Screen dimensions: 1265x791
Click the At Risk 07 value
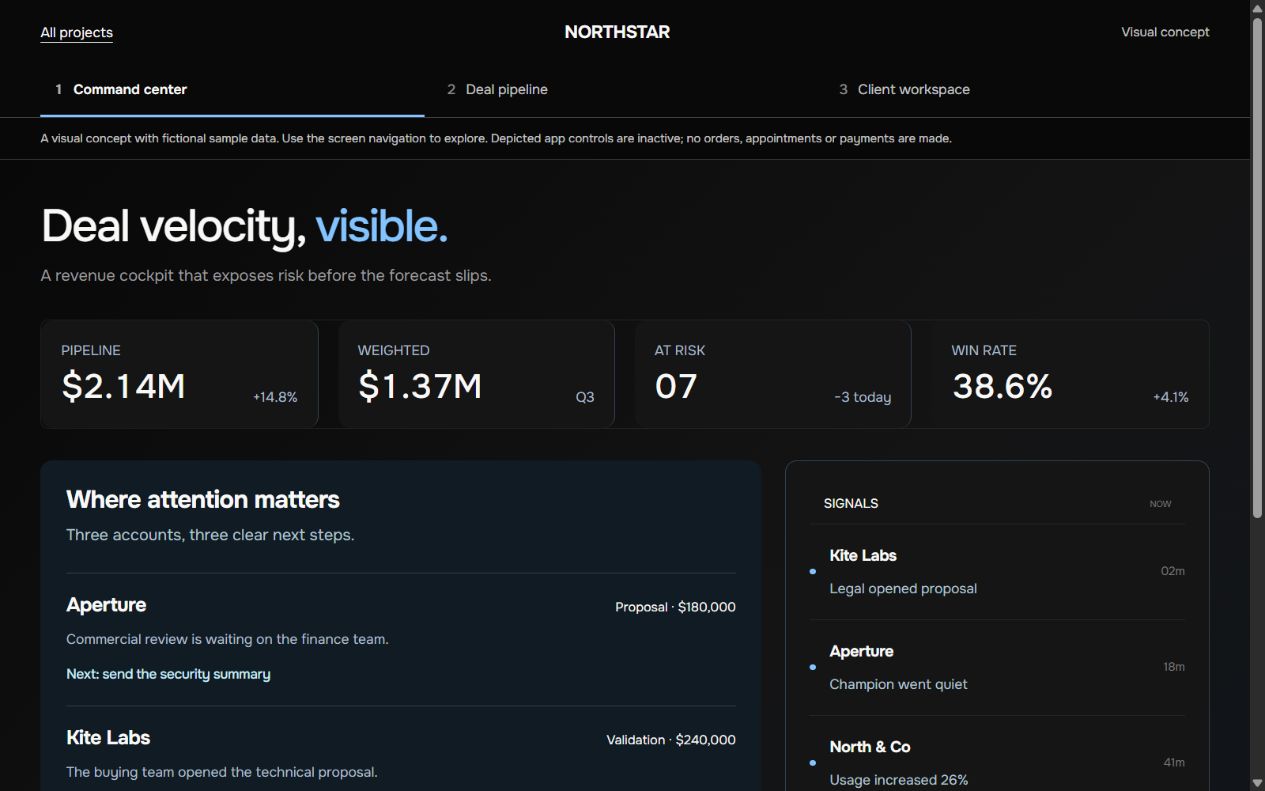coord(676,386)
